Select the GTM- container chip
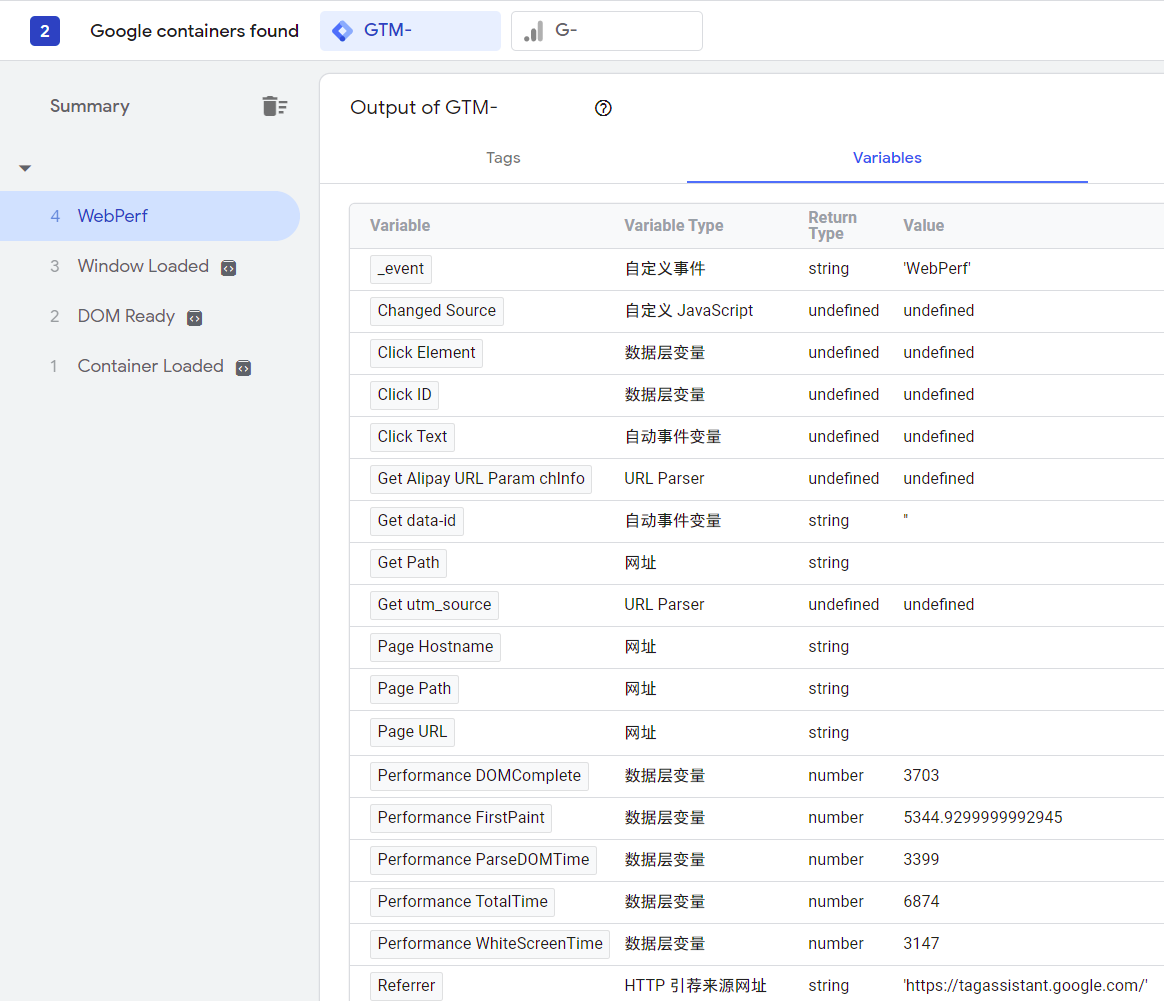This screenshot has width=1164, height=1001. point(410,31)
